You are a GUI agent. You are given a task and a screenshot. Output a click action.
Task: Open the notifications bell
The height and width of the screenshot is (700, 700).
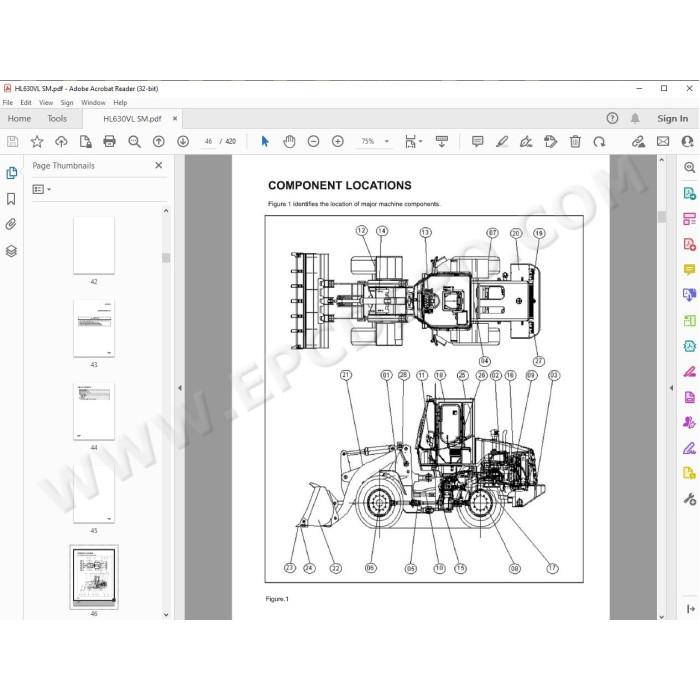click(x=635, y=118)
